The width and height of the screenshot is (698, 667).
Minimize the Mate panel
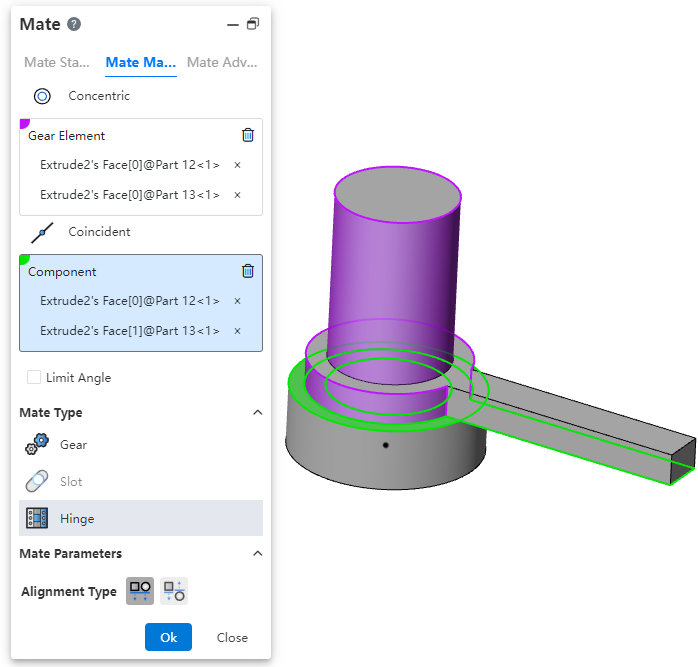[x=233, y=25]
